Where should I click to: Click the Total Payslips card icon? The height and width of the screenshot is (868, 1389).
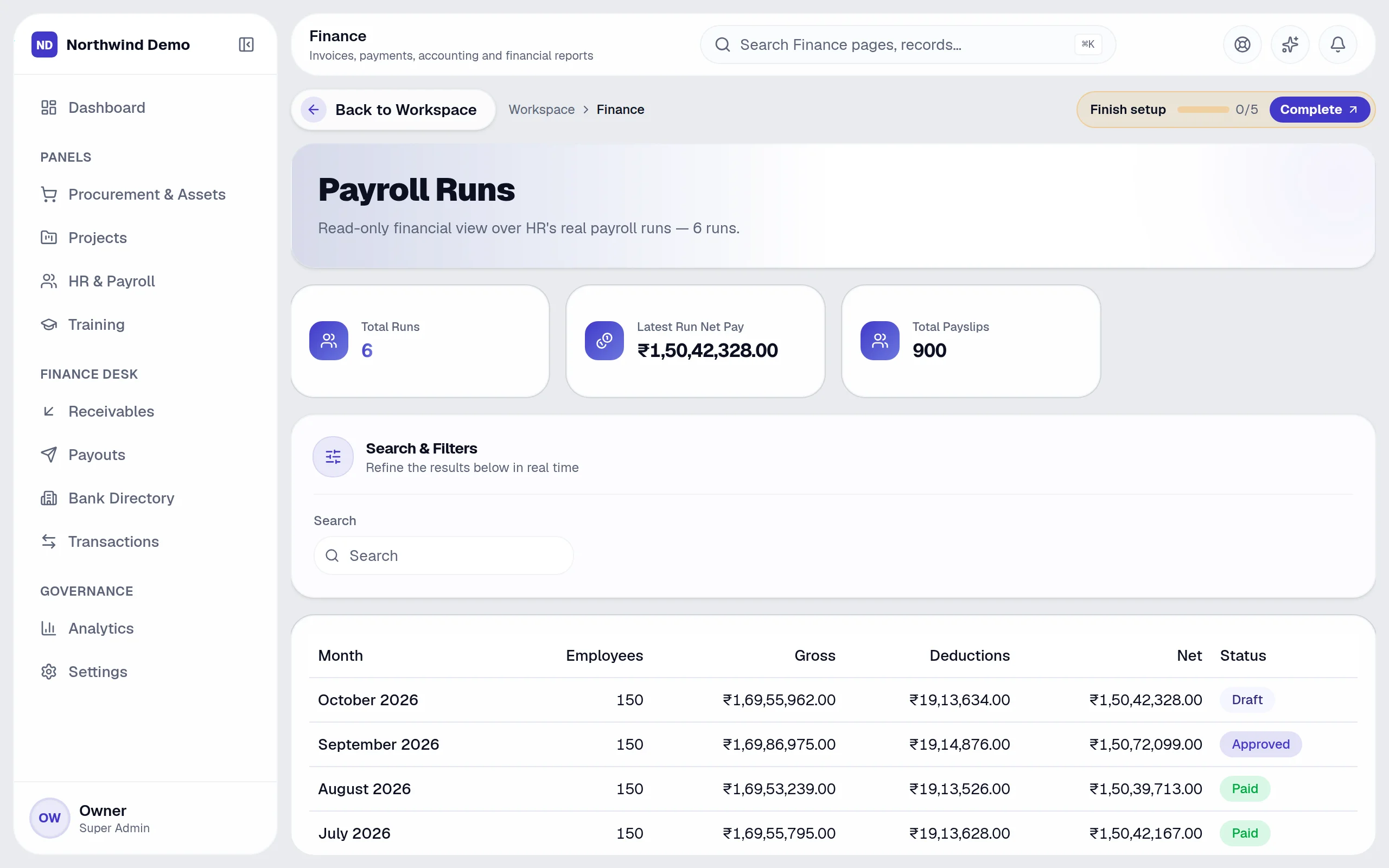point(880,341)
